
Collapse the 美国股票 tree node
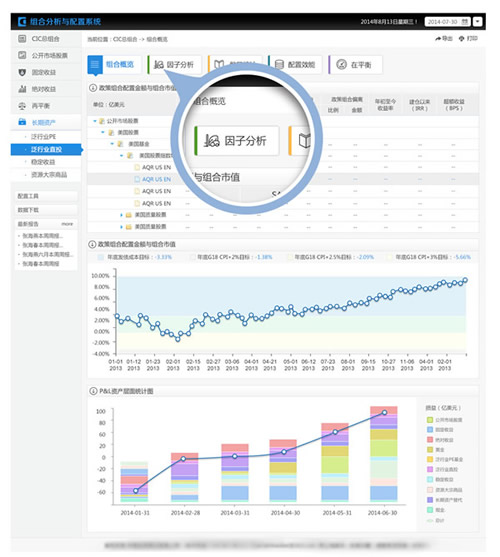point(103,133)
